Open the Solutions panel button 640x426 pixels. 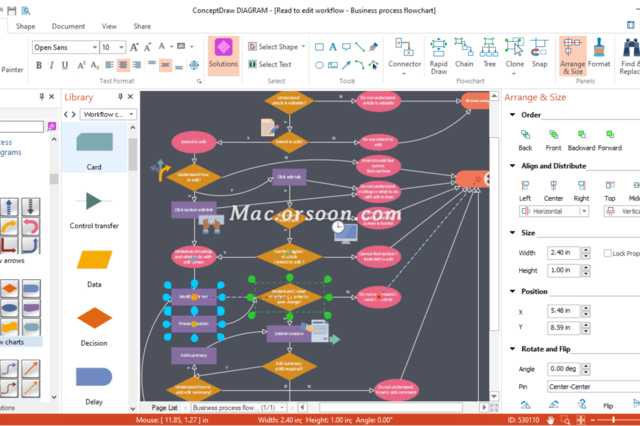coord(223,55)
